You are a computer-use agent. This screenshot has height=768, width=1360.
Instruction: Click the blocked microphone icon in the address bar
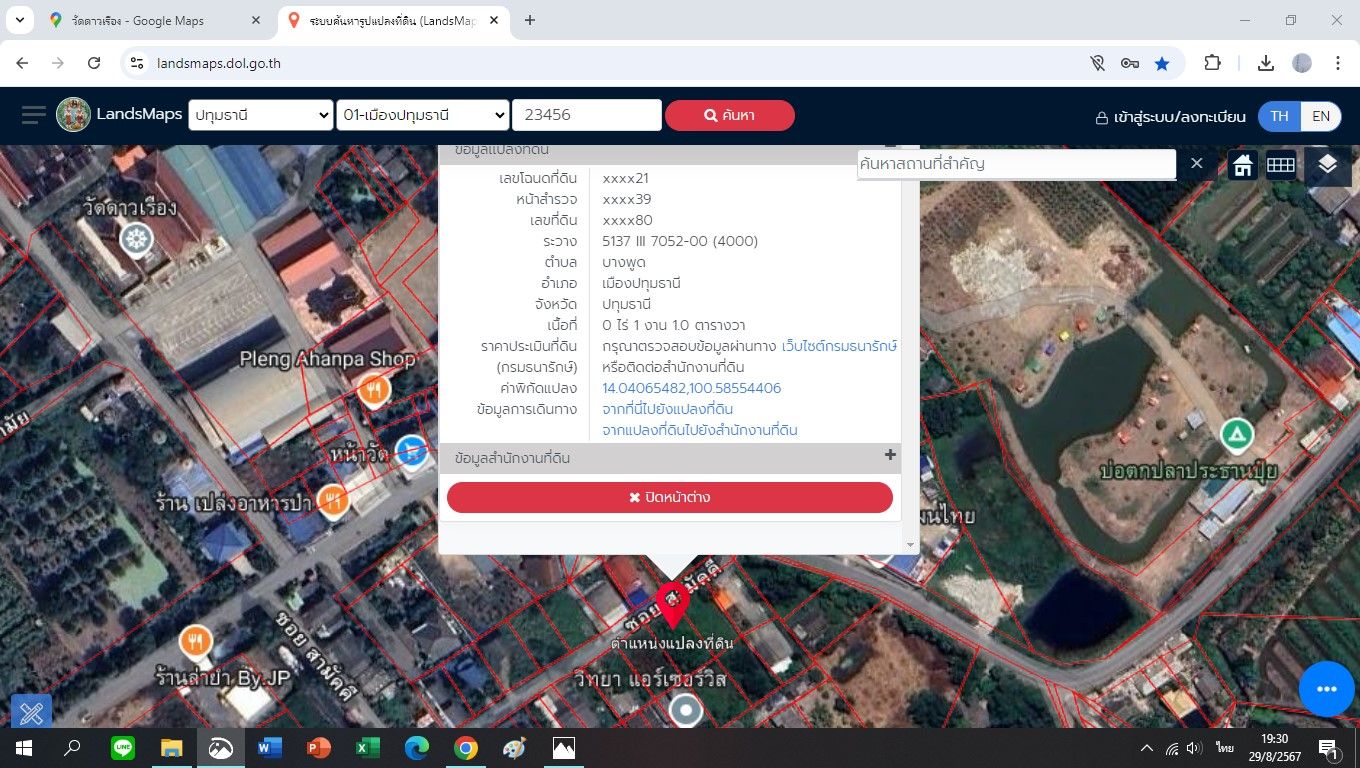1097,63
